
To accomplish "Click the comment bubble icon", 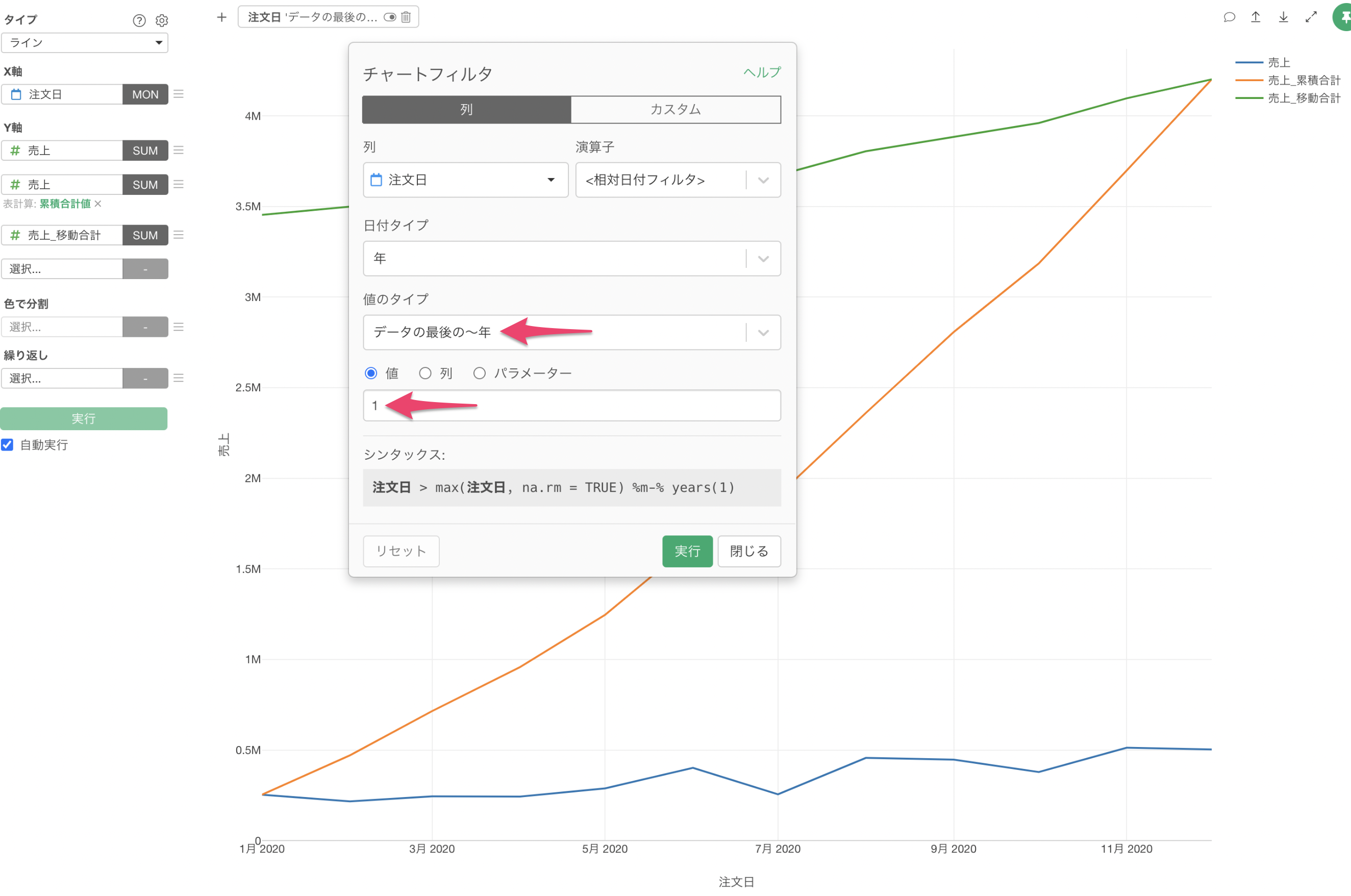I will 1230,17.
